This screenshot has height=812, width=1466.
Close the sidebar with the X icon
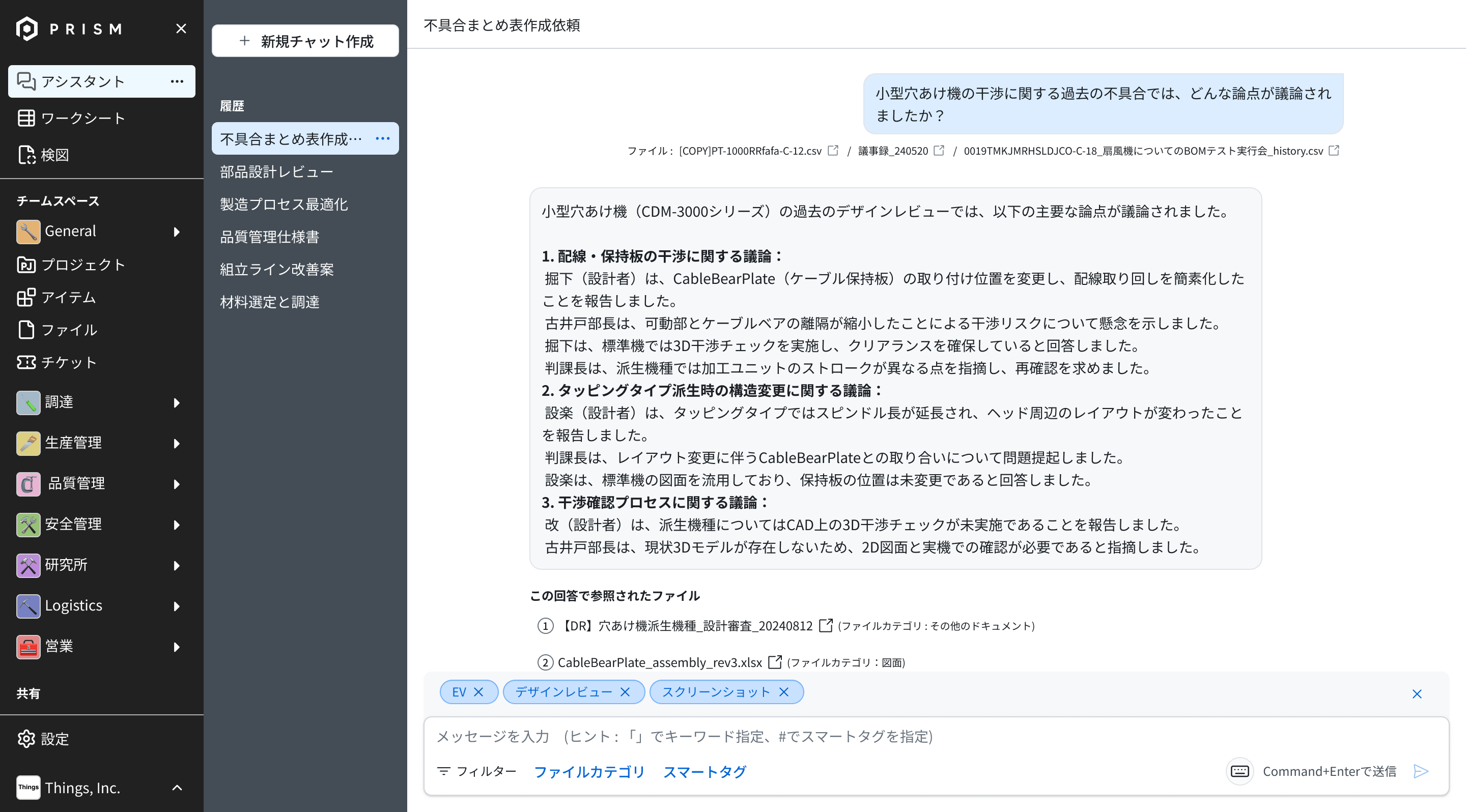pos(181,28)
